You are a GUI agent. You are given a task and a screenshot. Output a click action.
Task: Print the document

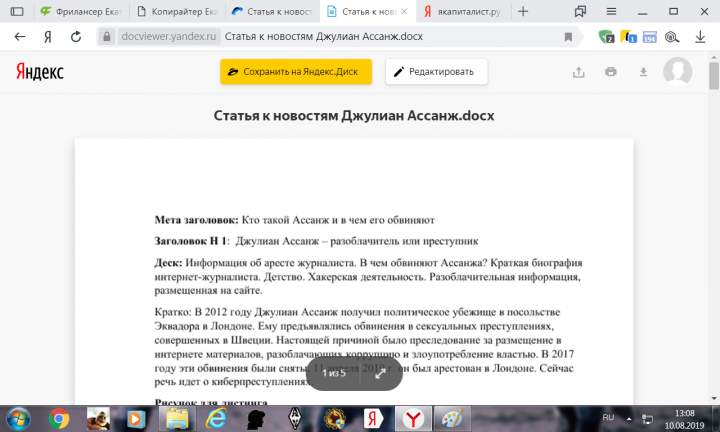tap(611, 72)
